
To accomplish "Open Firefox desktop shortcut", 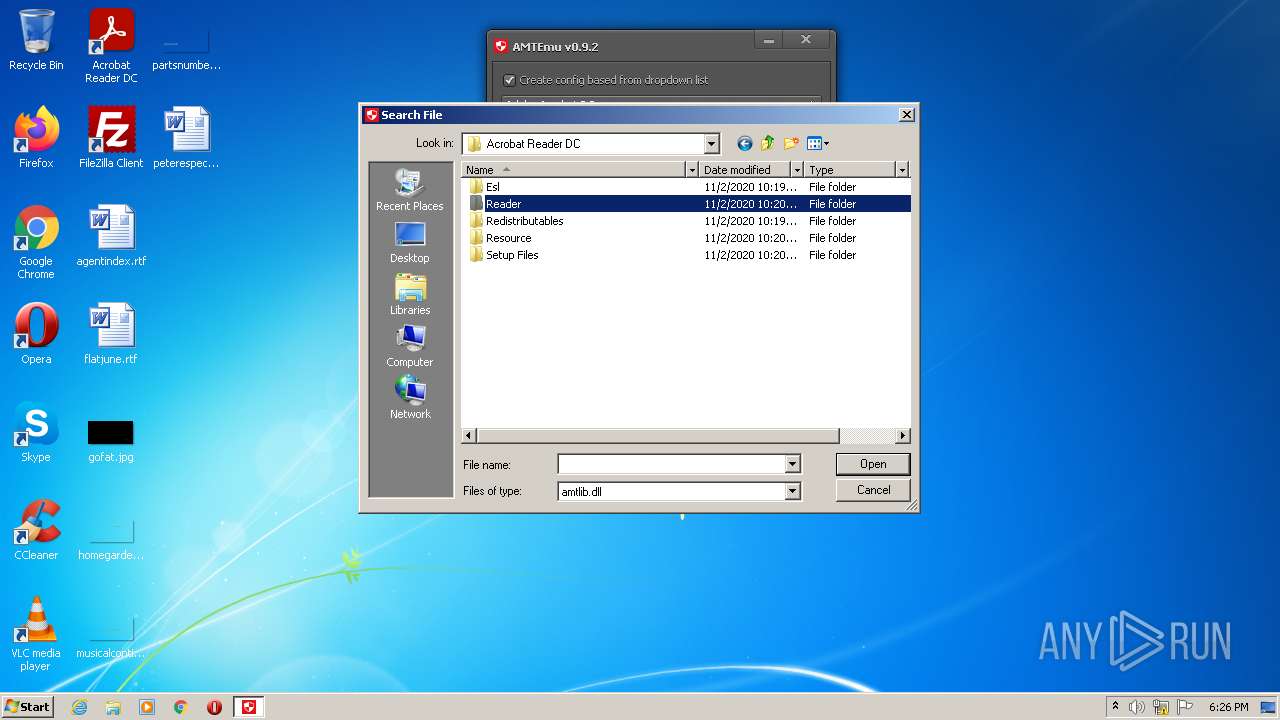I will tap(36, 138).
